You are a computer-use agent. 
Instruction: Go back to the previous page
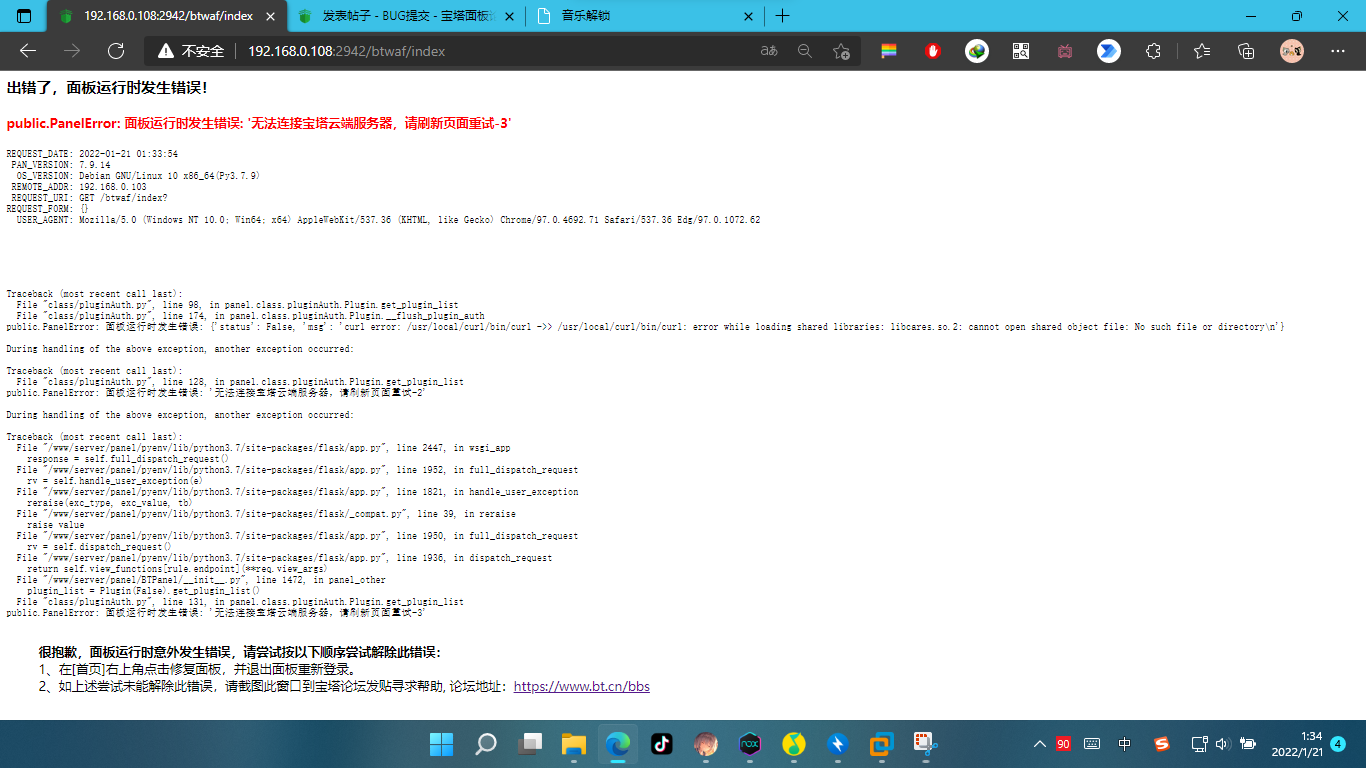tap(28, 51)
